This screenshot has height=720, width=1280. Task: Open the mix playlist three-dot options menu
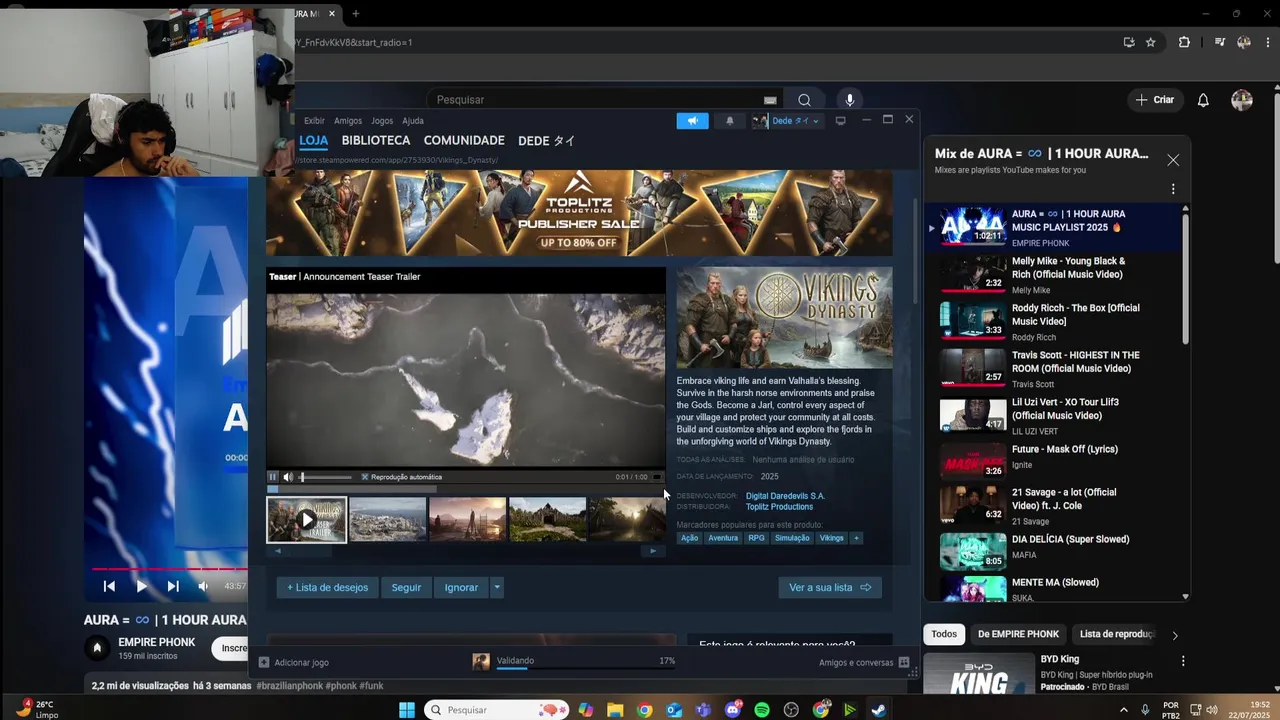pyautogui.click(x=1173, y=189)
